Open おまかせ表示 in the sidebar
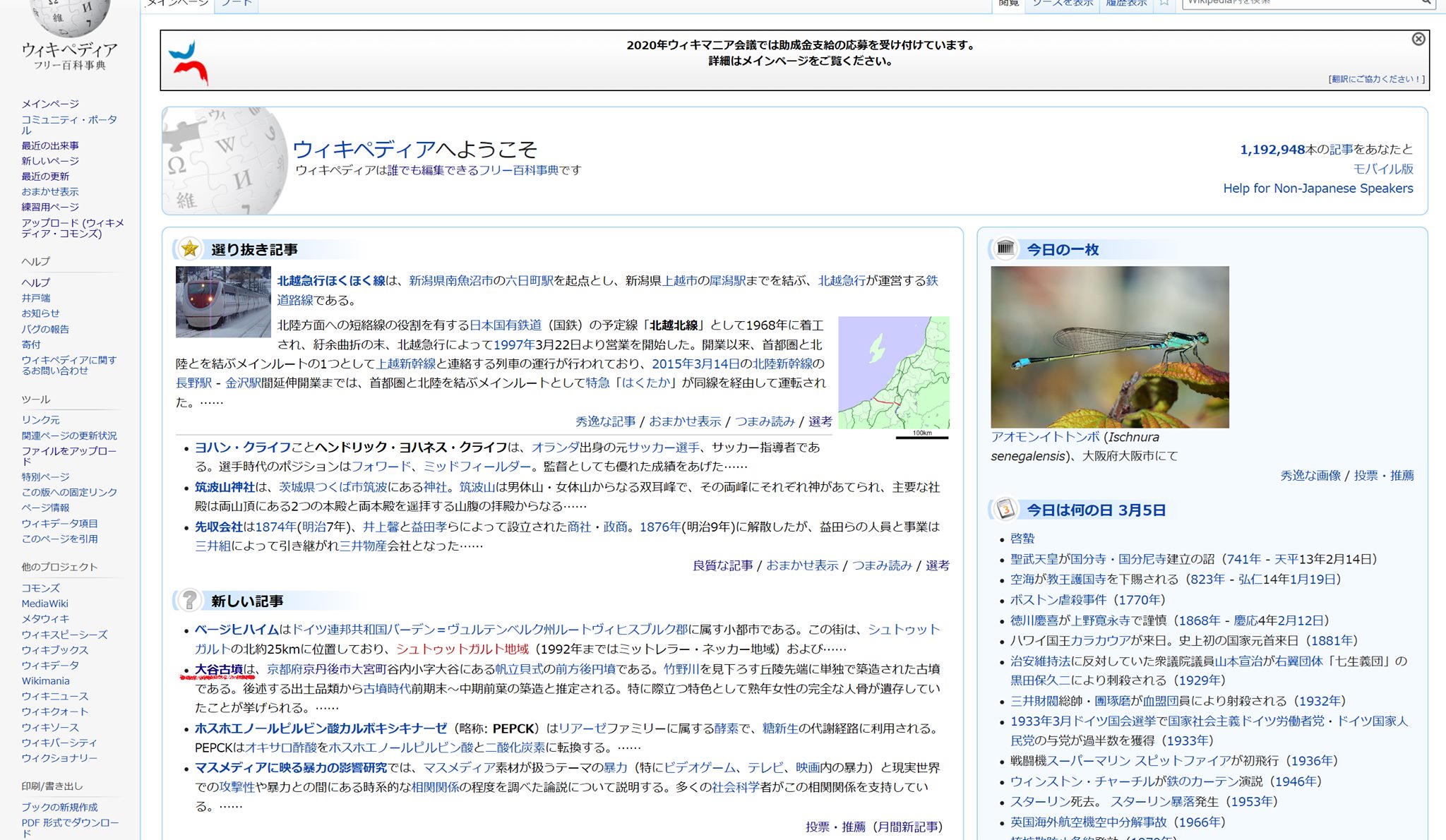Viewport: 1446px width, 840px height. click(x=50, y=191)
